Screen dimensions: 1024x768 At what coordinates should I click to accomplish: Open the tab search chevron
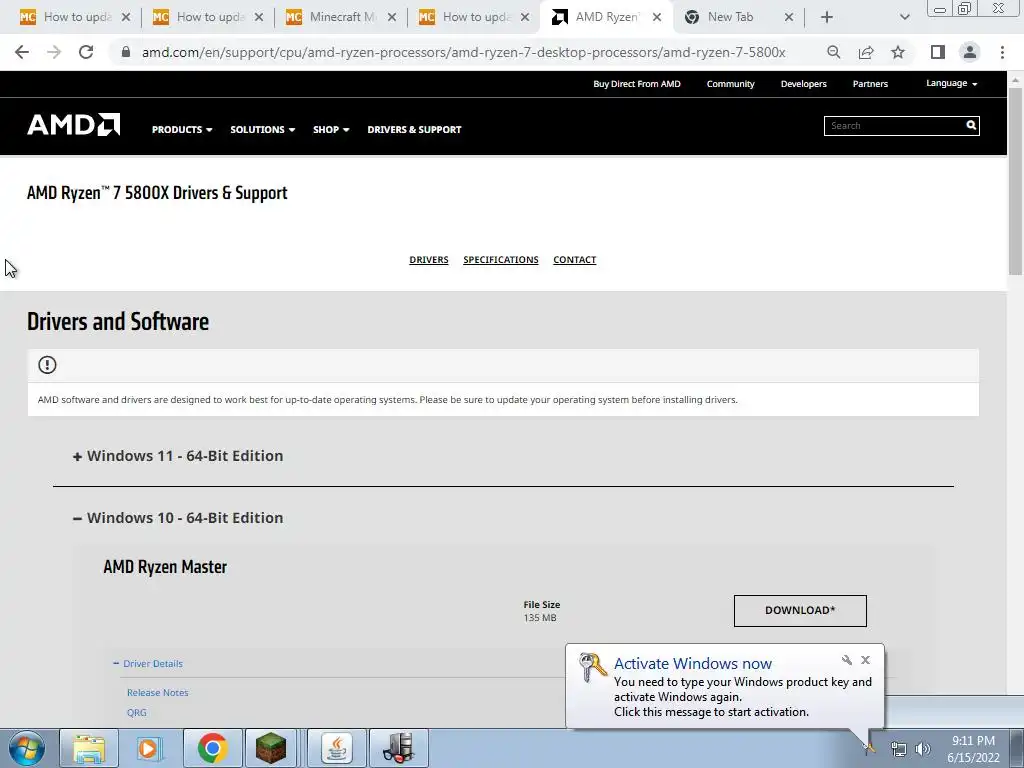point(904,18)
